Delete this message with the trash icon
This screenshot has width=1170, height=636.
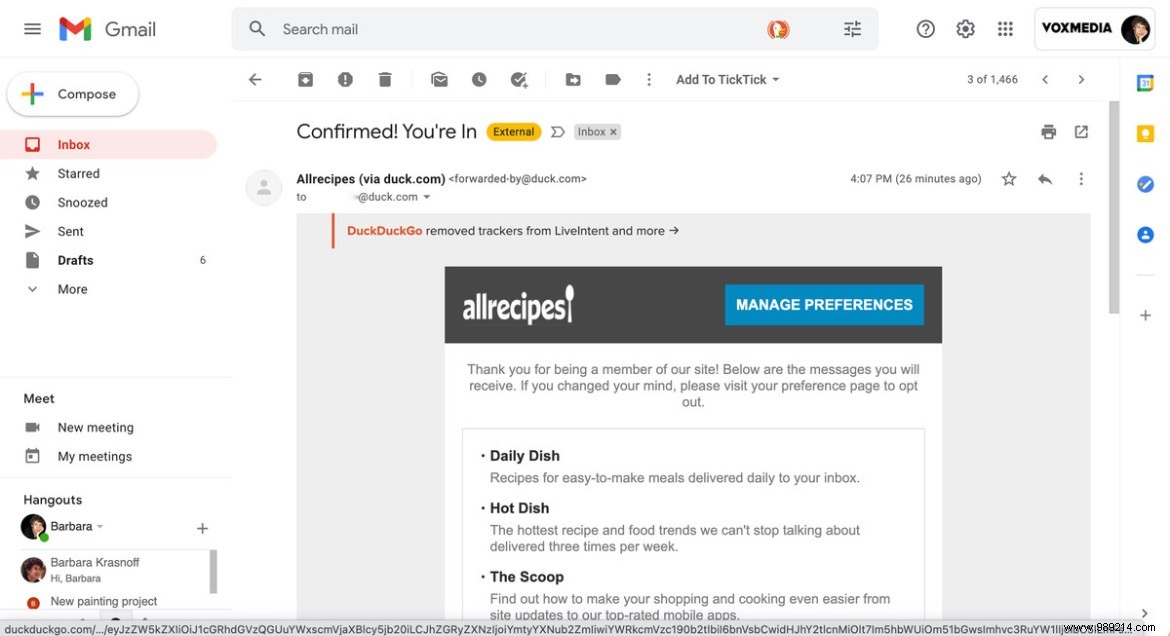tap(385, 79)
